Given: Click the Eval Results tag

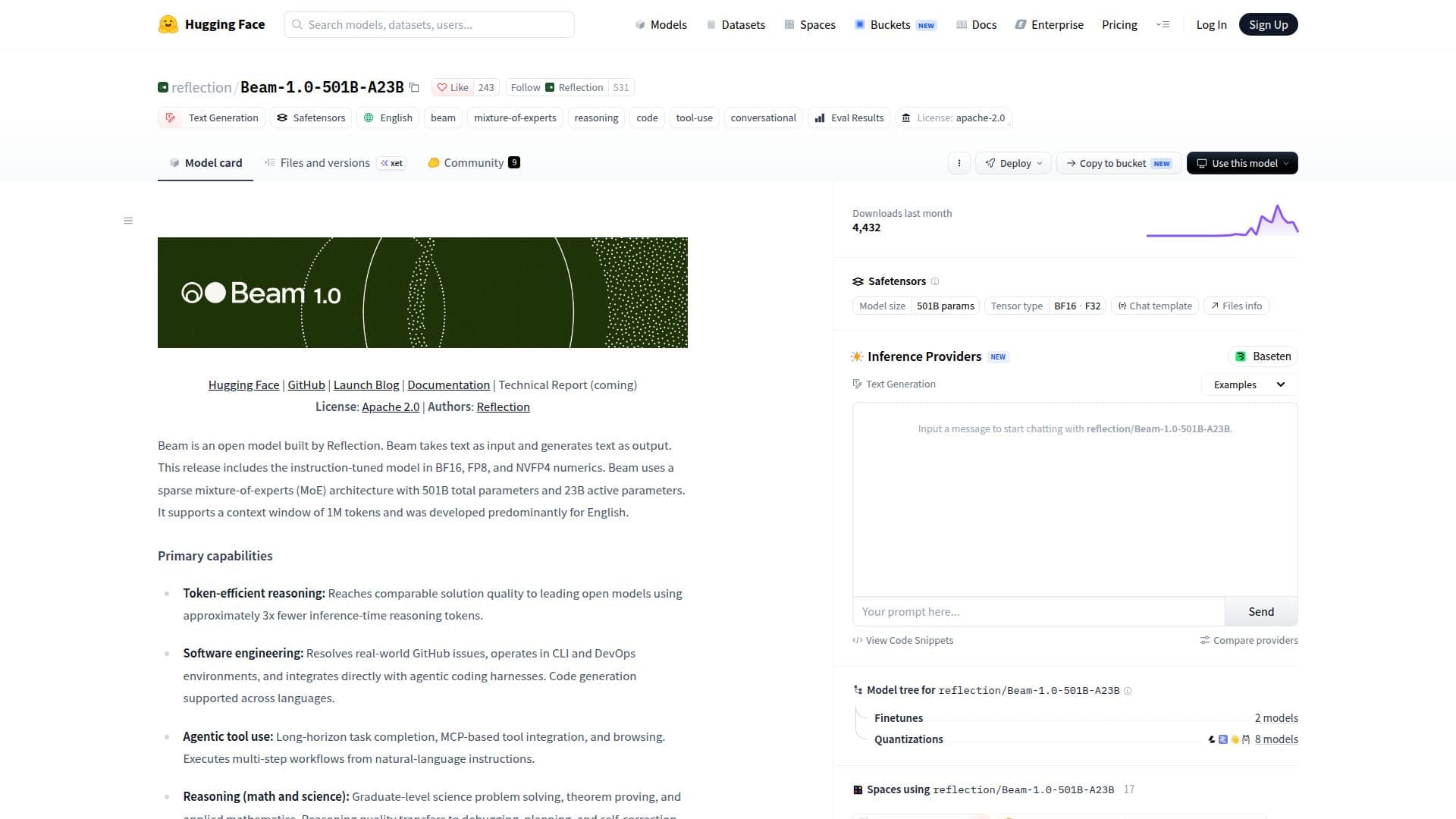Looking at the screenshot, I should click(x=849, y=118).
